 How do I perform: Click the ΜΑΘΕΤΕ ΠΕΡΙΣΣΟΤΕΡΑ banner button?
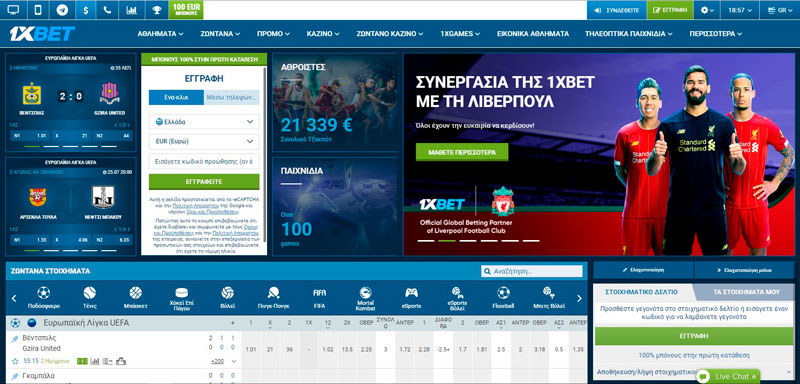pyautogui.click(x=462, y=152)
